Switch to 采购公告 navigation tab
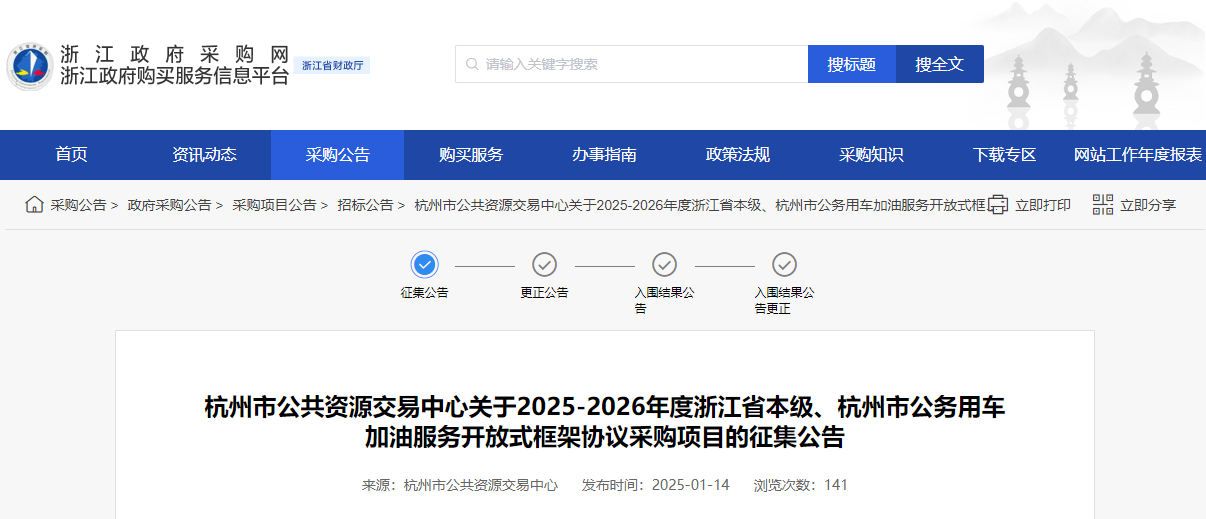The width and height of the screenshot is (1206, 519). [x=337, y=155]
